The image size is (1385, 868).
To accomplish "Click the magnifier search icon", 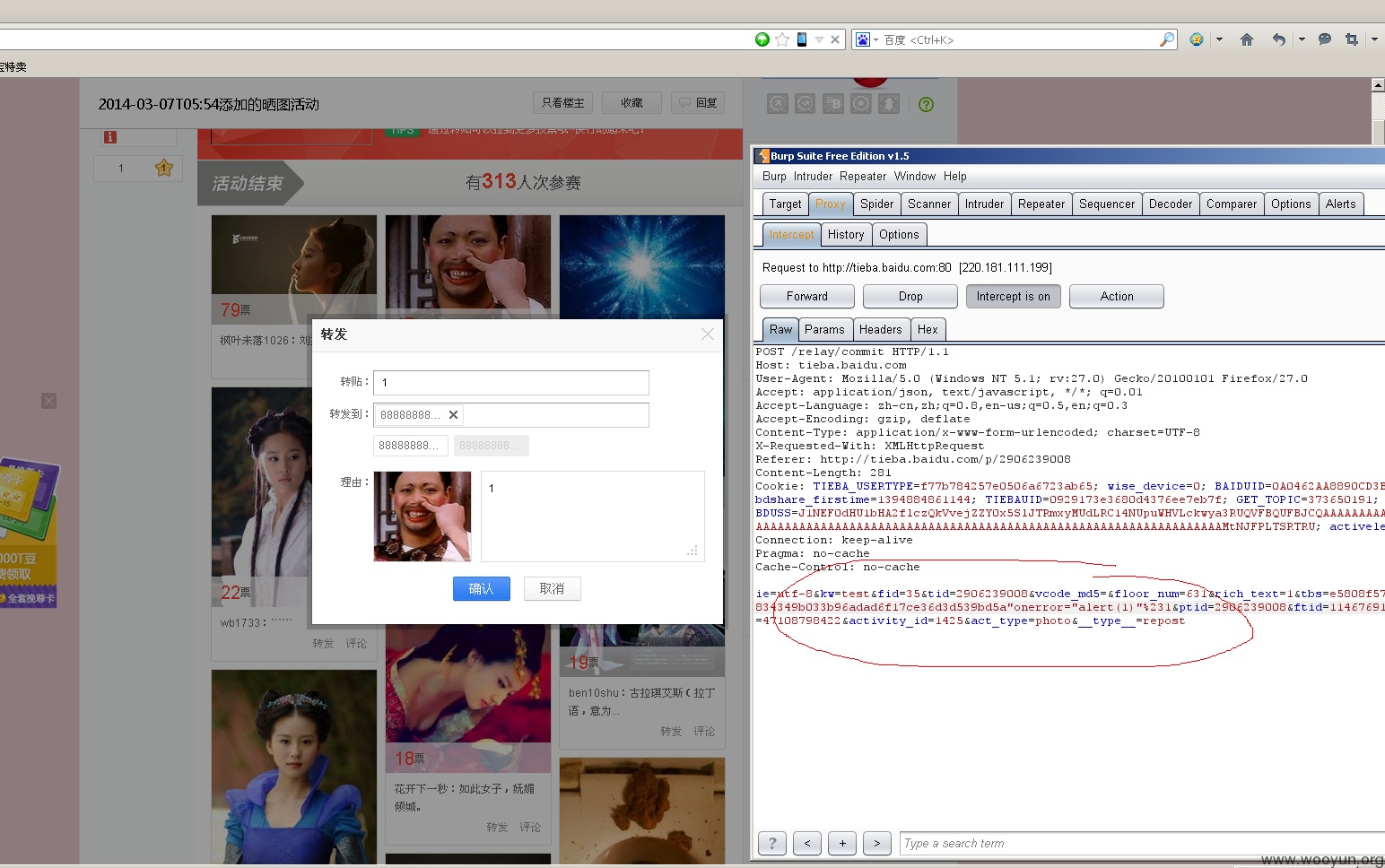I will [1166, 39].
